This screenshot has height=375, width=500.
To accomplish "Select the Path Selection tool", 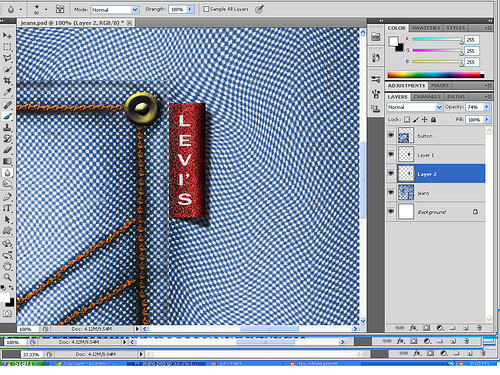I will click(7, 219).
